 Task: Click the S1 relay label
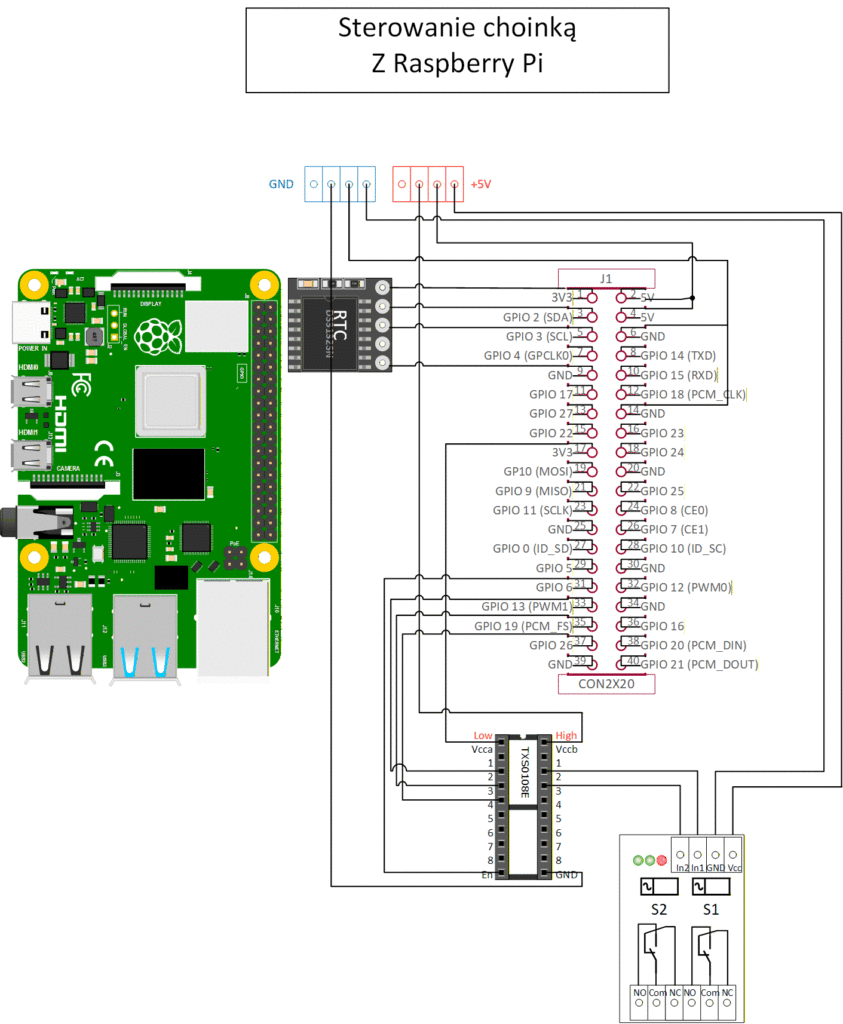pos(710,910)
